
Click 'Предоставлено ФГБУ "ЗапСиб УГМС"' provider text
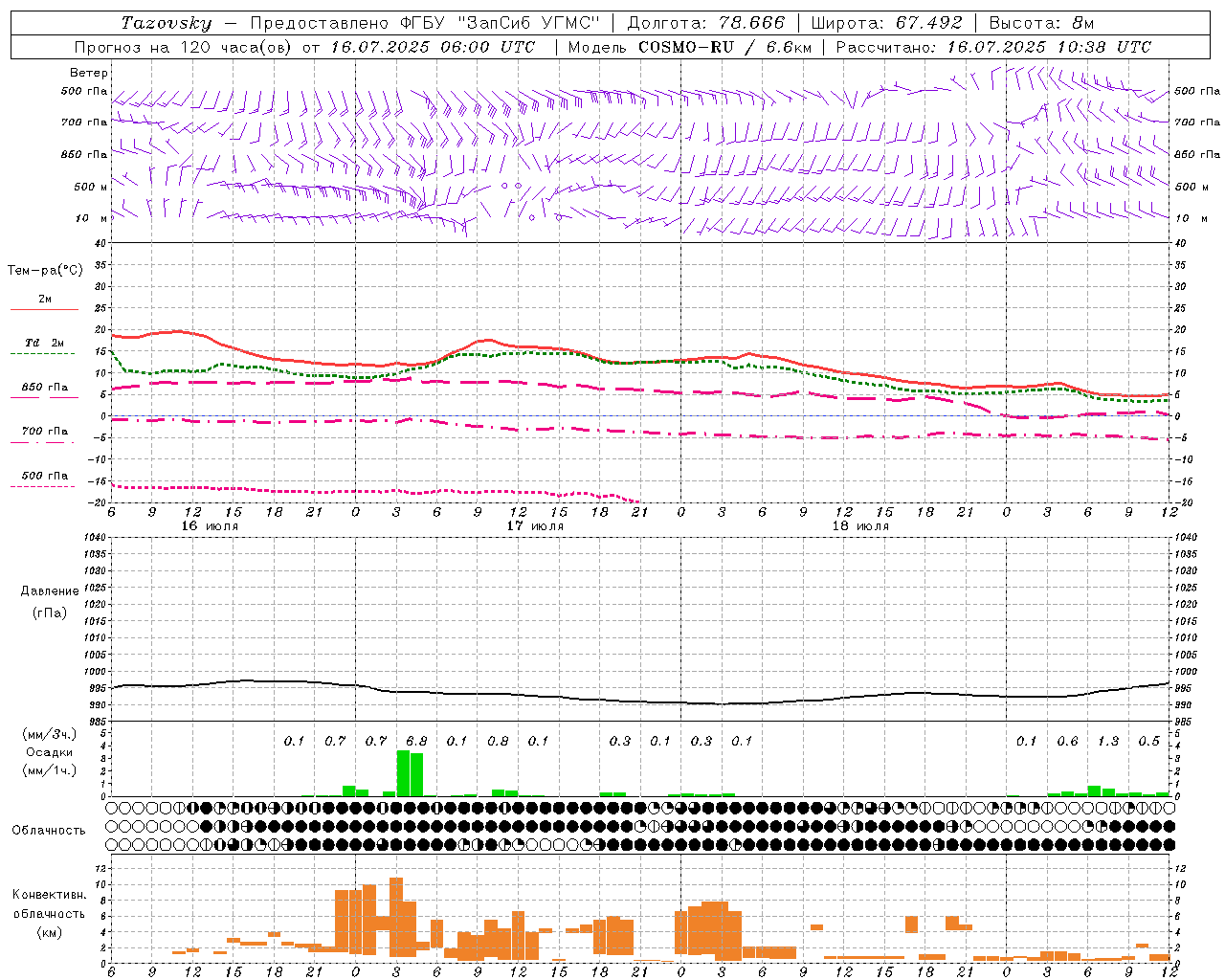click(425, 23)
